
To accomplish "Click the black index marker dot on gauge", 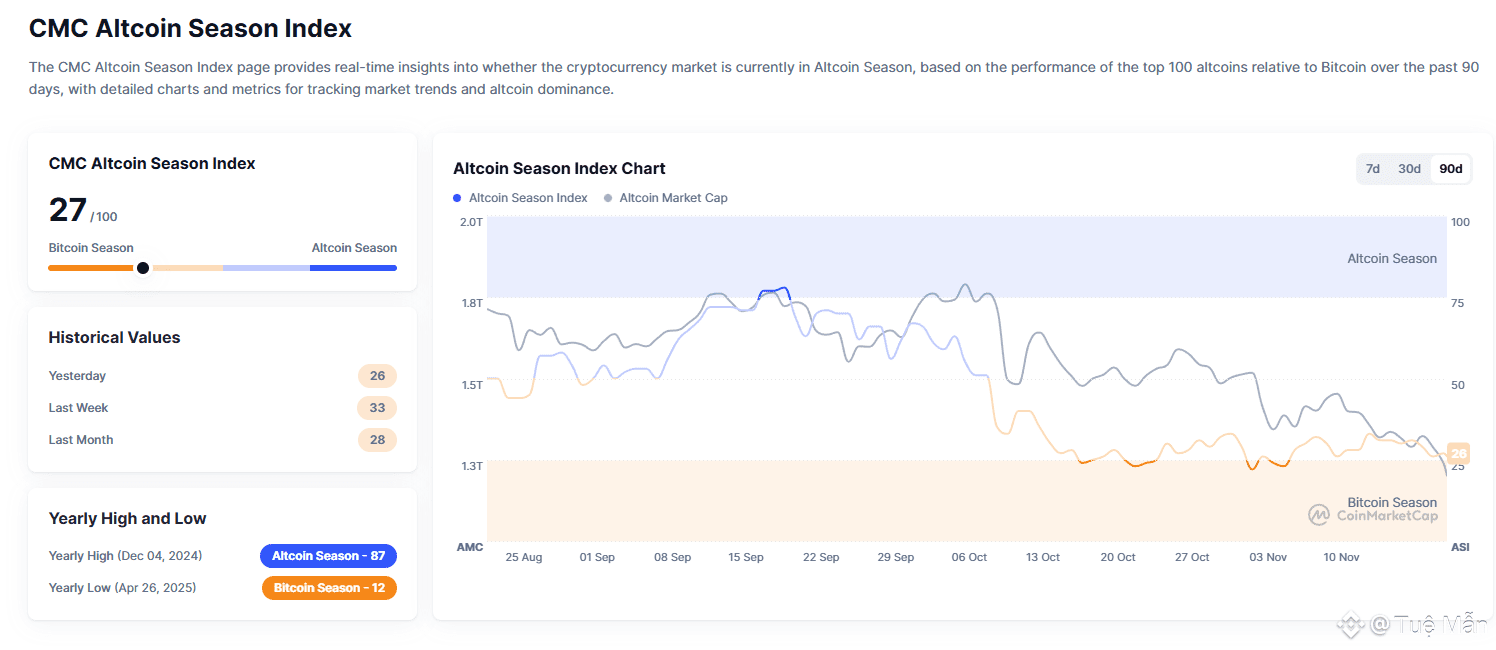I will [x=143, y=268].
